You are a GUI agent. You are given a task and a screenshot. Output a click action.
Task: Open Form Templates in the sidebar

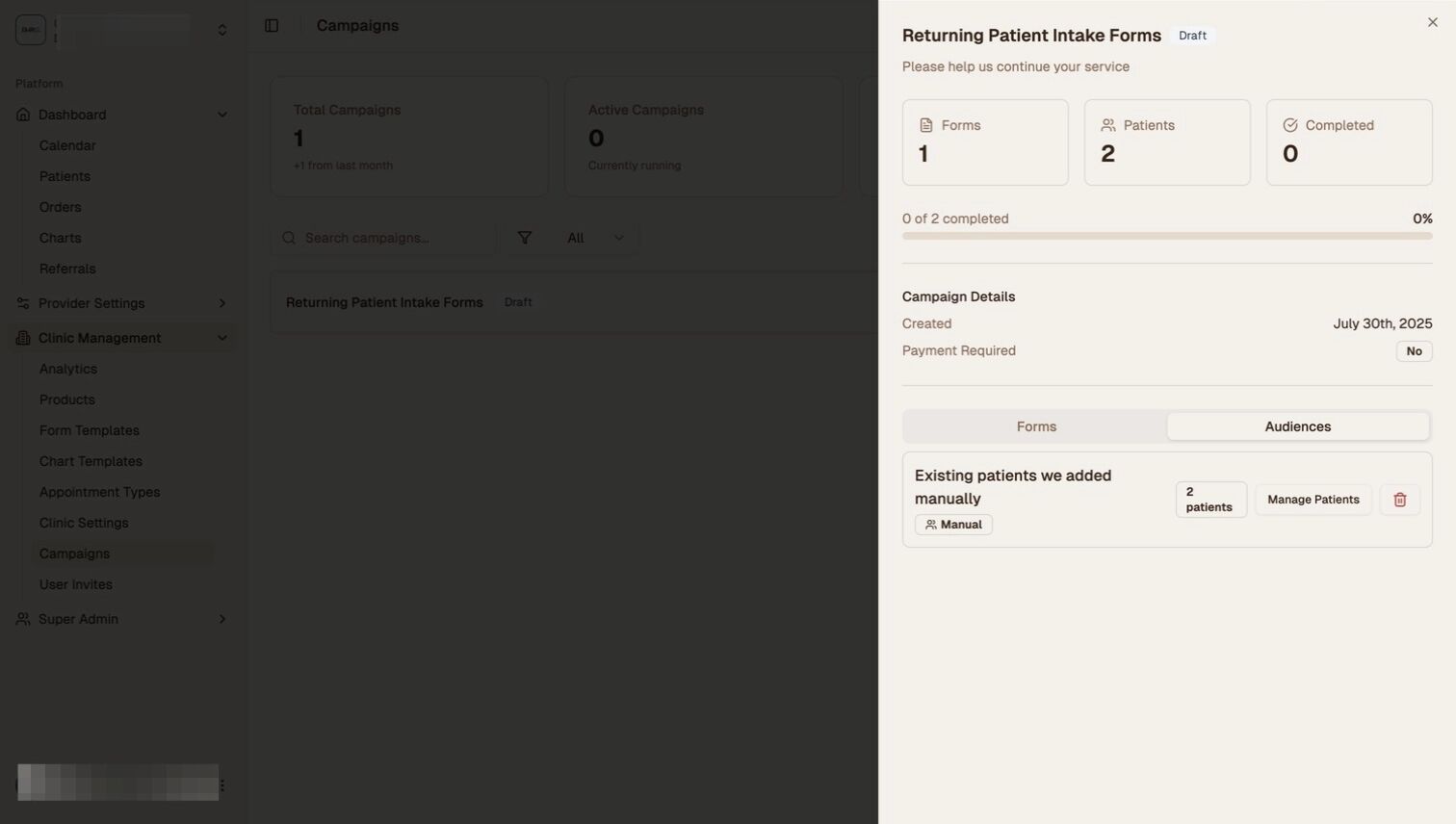[90, 430]
